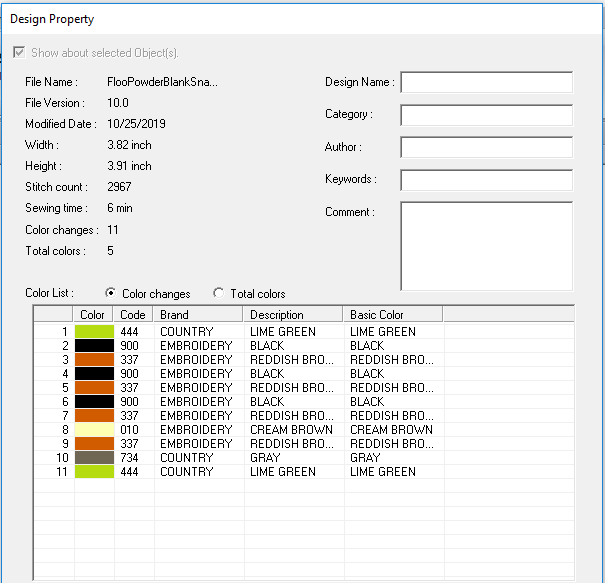The width and height of the screenshot is (605, 583).
Task: Click the Design Name input field
Action: pos(486,82)
